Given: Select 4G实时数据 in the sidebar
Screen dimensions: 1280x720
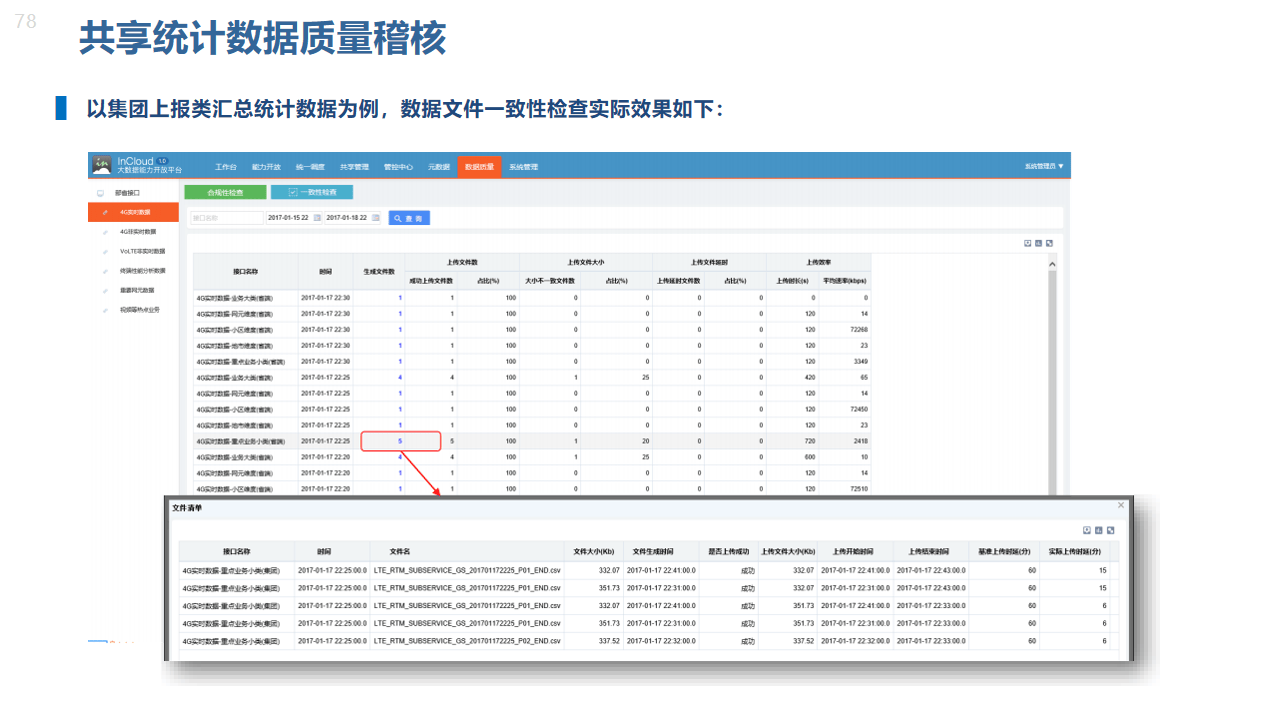Looking at the screenshot, I should click(x=133, y=212).
